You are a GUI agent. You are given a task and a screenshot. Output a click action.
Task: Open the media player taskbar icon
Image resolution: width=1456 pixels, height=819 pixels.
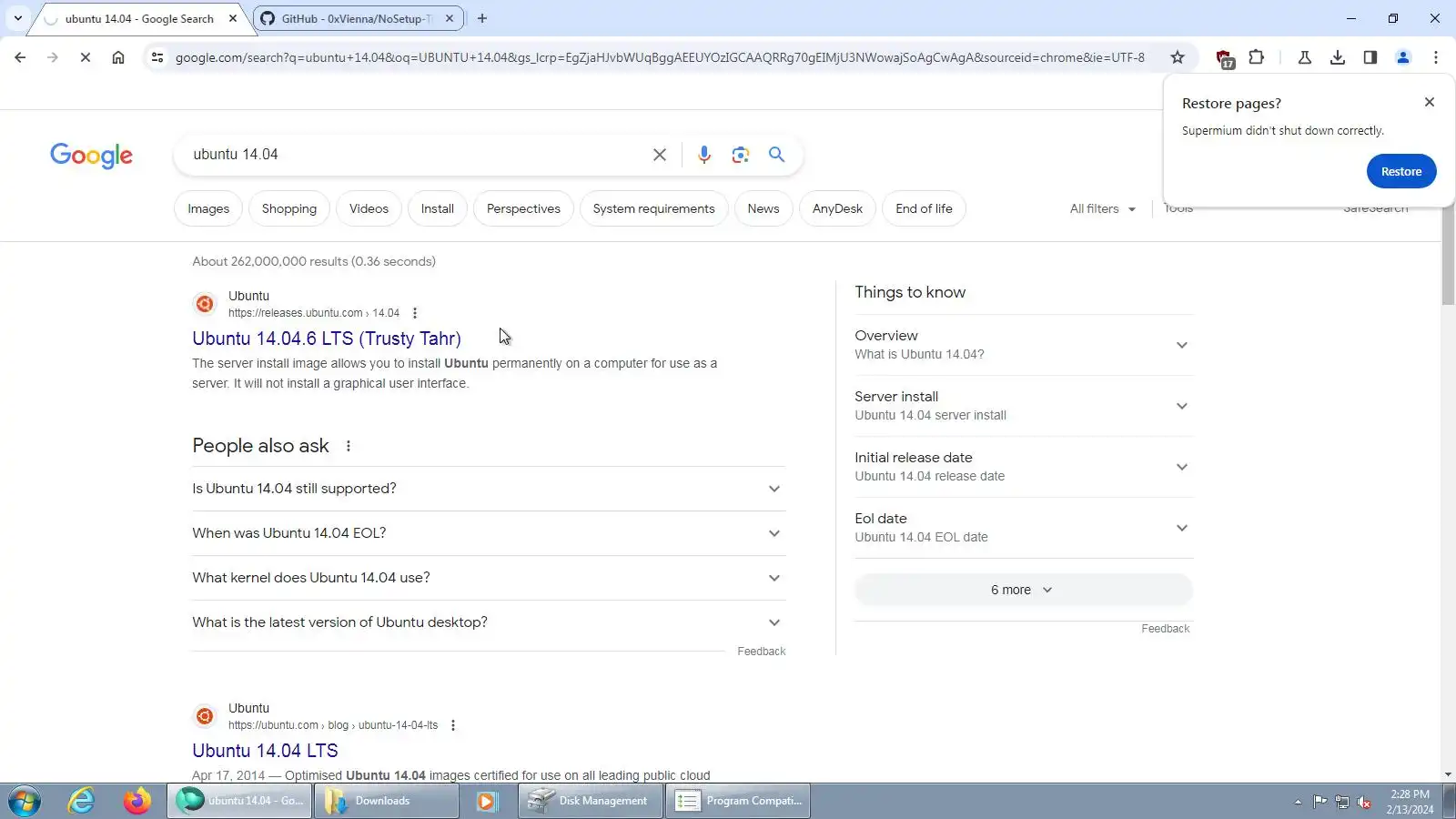pyautogui.click(x=487, y=801)
